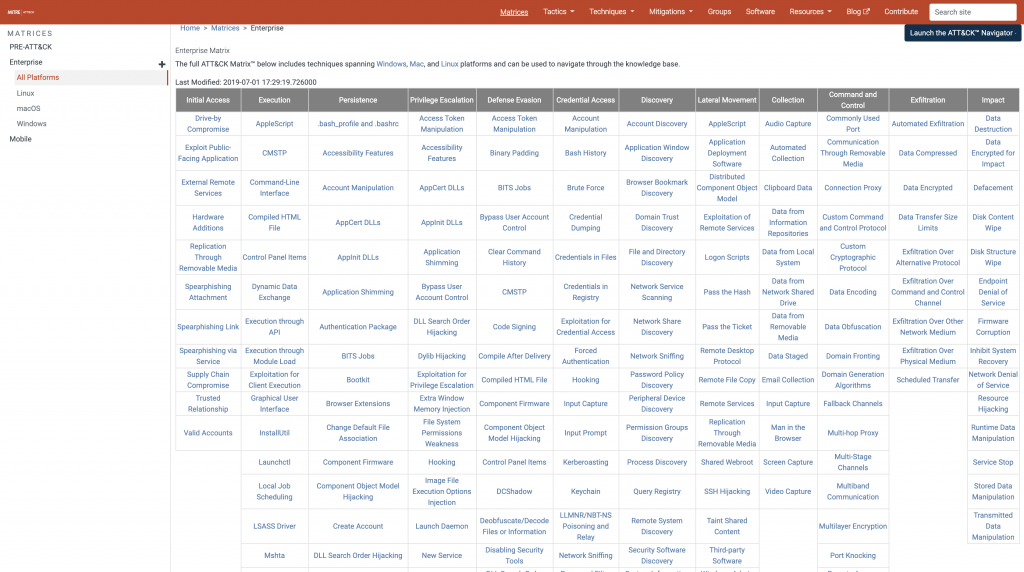Viewport: 1024px width, 572px height.
Task: Open the Execution tactic header
Action: [274, 100]
